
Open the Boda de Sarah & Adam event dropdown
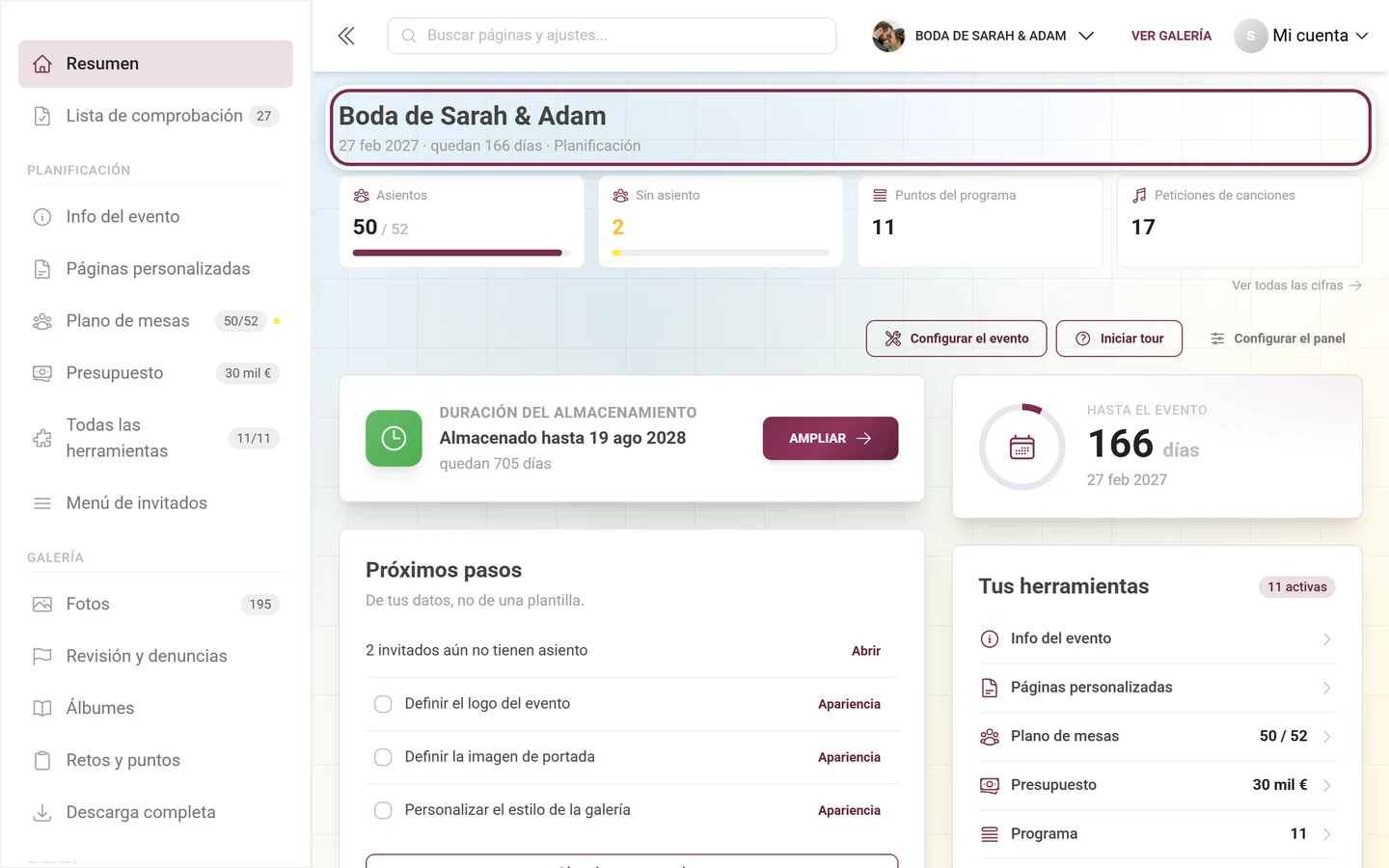[x=984, y=36]
